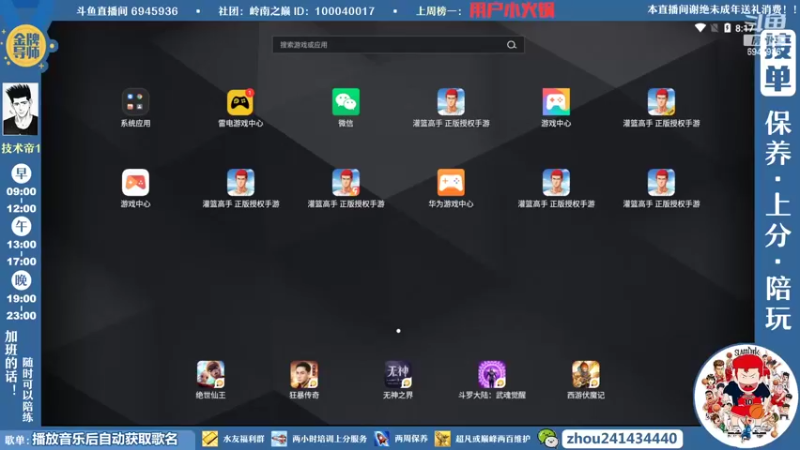Open 西游伏魔记 game in dock
The image size is (800, 450).
click(586, 374)
